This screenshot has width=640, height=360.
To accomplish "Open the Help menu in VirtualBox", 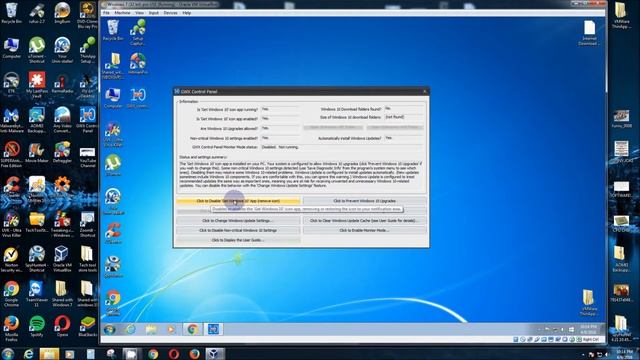I will (x=187, y=13).
